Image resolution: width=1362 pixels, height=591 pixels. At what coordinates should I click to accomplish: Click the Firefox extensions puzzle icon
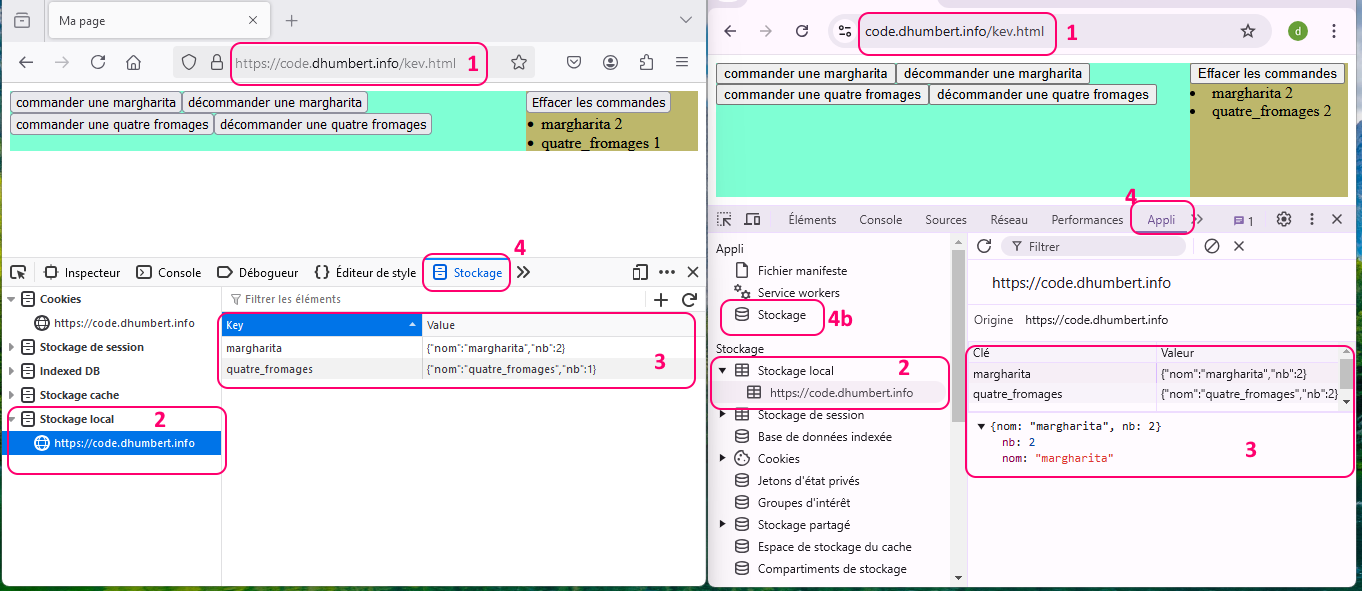tap(646, 62)
